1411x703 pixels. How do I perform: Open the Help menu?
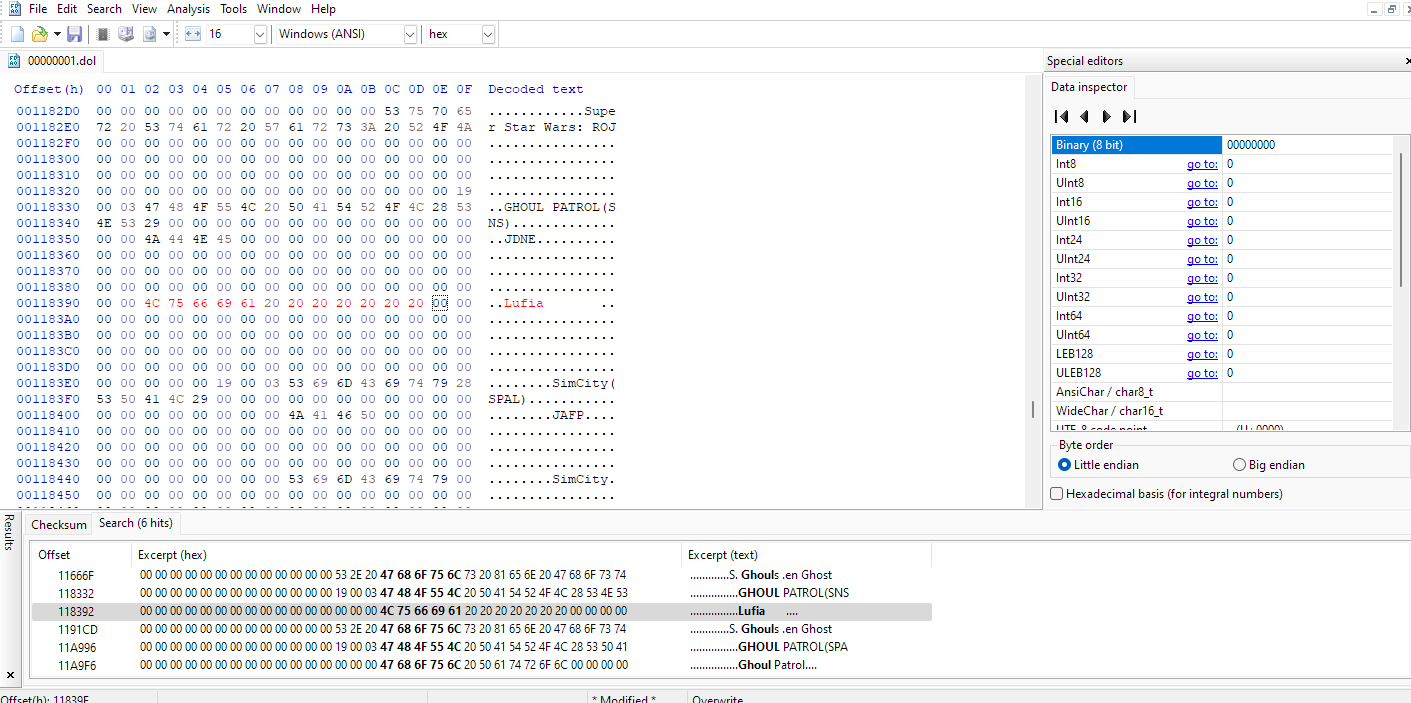323,8
